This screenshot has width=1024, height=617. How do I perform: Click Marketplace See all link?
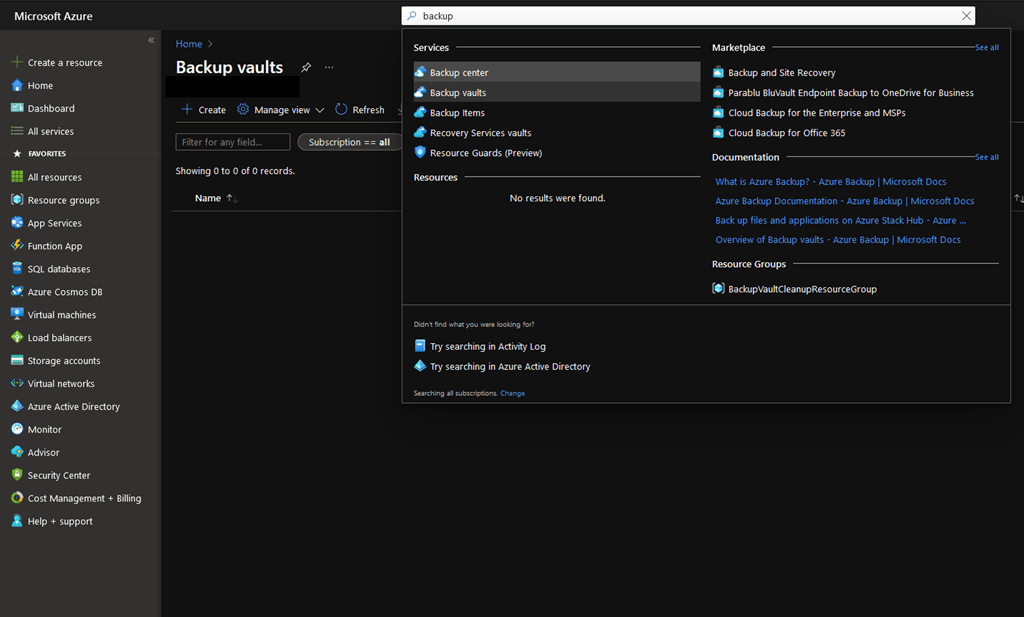pos(986,48)
